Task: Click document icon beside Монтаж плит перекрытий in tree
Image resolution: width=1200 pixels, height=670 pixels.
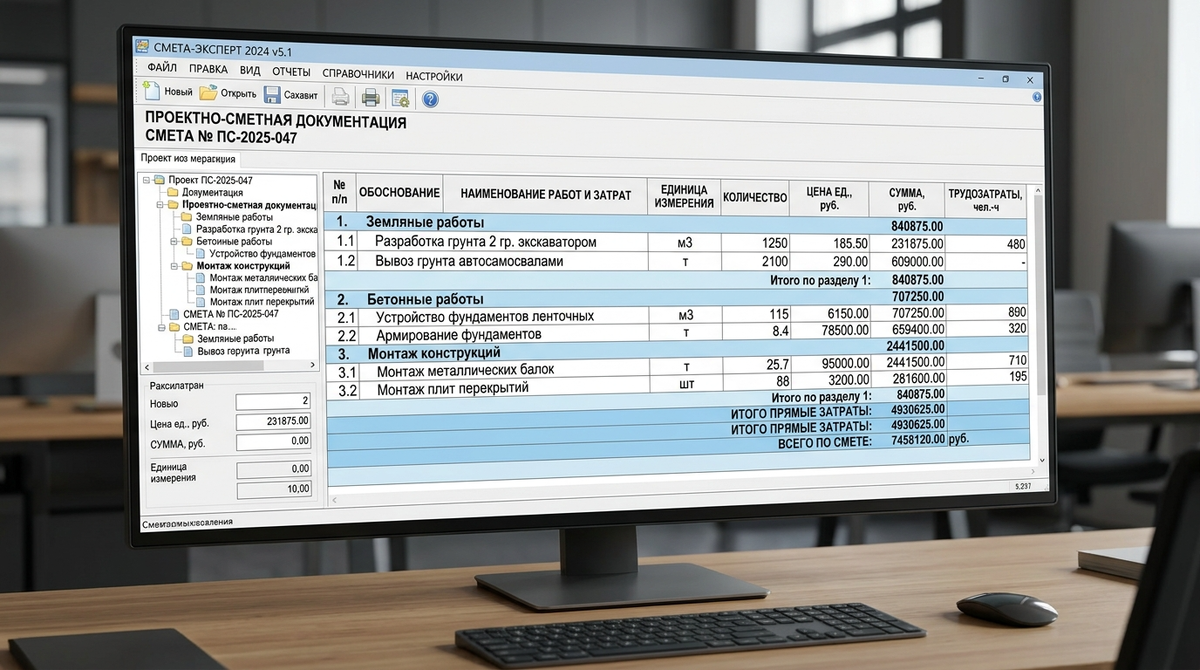Action: tap(201, 301)
